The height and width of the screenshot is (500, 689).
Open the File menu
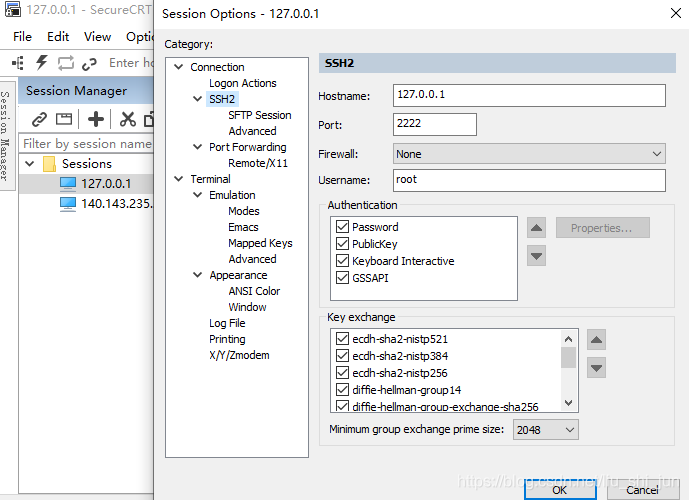tap(22, 36)
